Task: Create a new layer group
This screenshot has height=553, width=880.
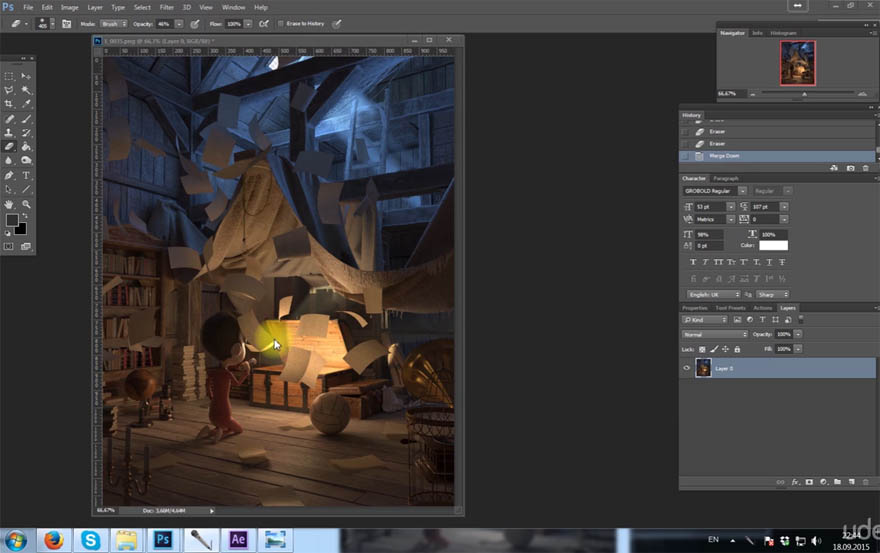Action: [x=837, y=482]
